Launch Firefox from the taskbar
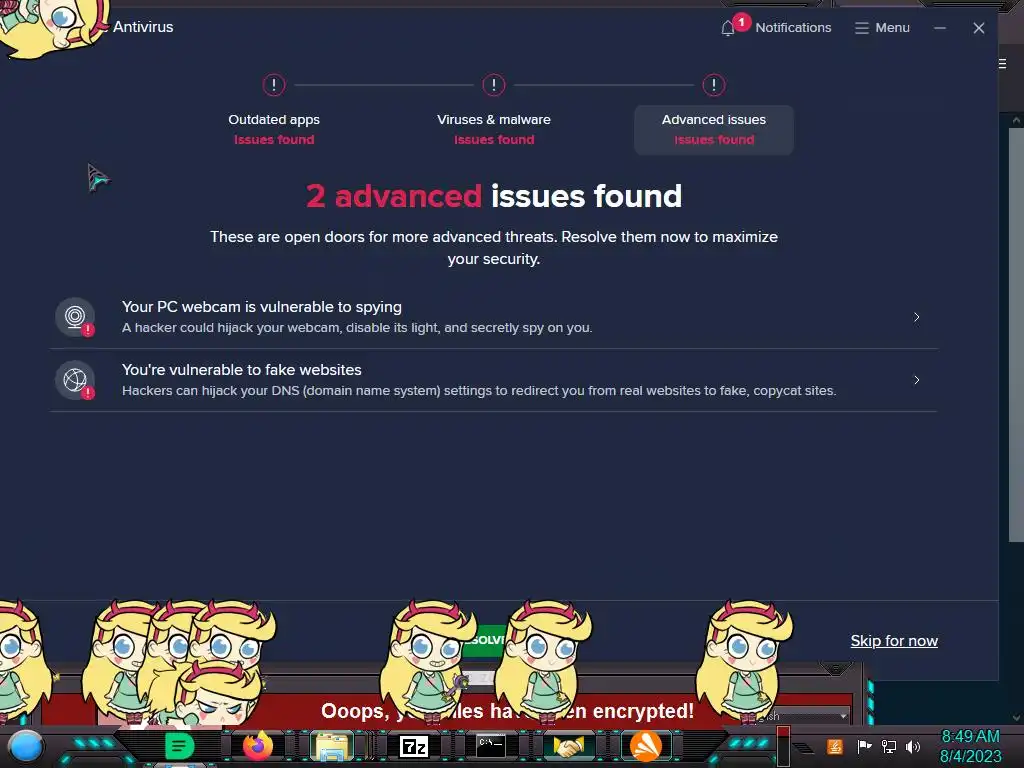Image resolution: width=1024 pixels, height=768 pixels. click(x=258, y=746)
